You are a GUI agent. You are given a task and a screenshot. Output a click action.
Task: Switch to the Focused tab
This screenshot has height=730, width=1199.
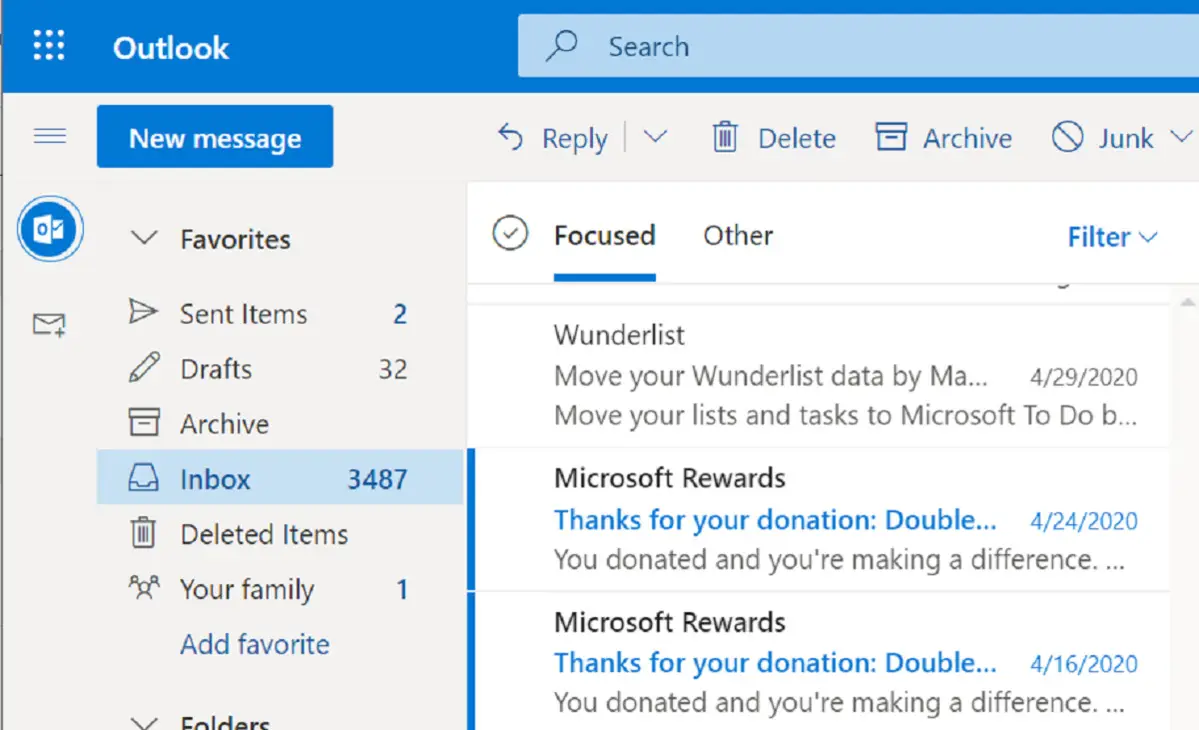[604, 235]
